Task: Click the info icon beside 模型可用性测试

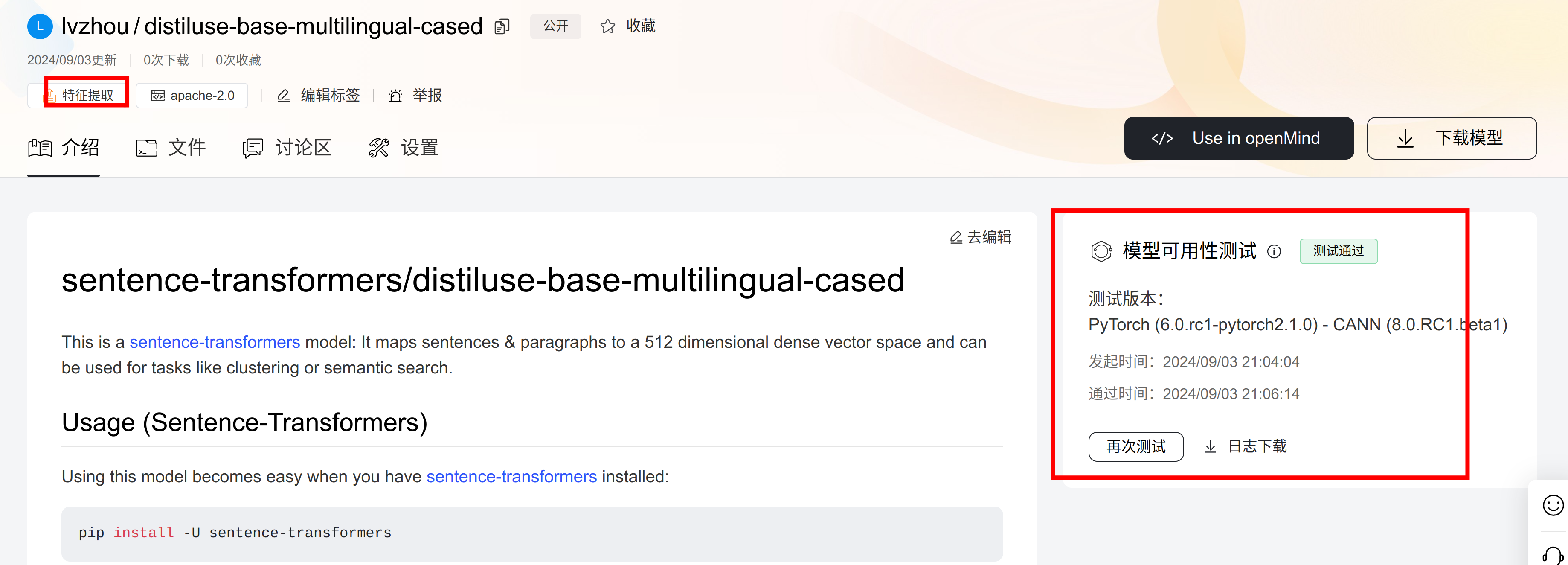Action: (1274, 251)
